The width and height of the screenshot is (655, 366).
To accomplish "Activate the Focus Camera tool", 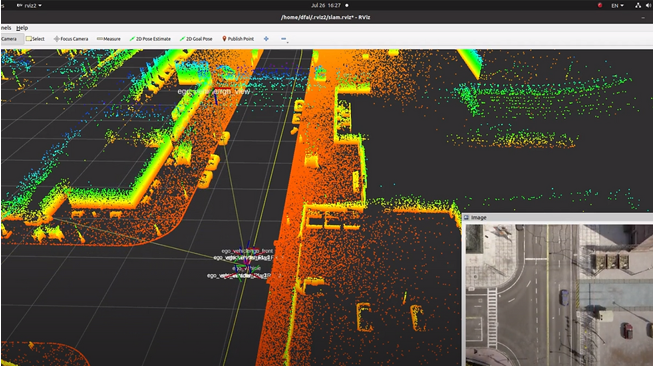I will (71, 39).
